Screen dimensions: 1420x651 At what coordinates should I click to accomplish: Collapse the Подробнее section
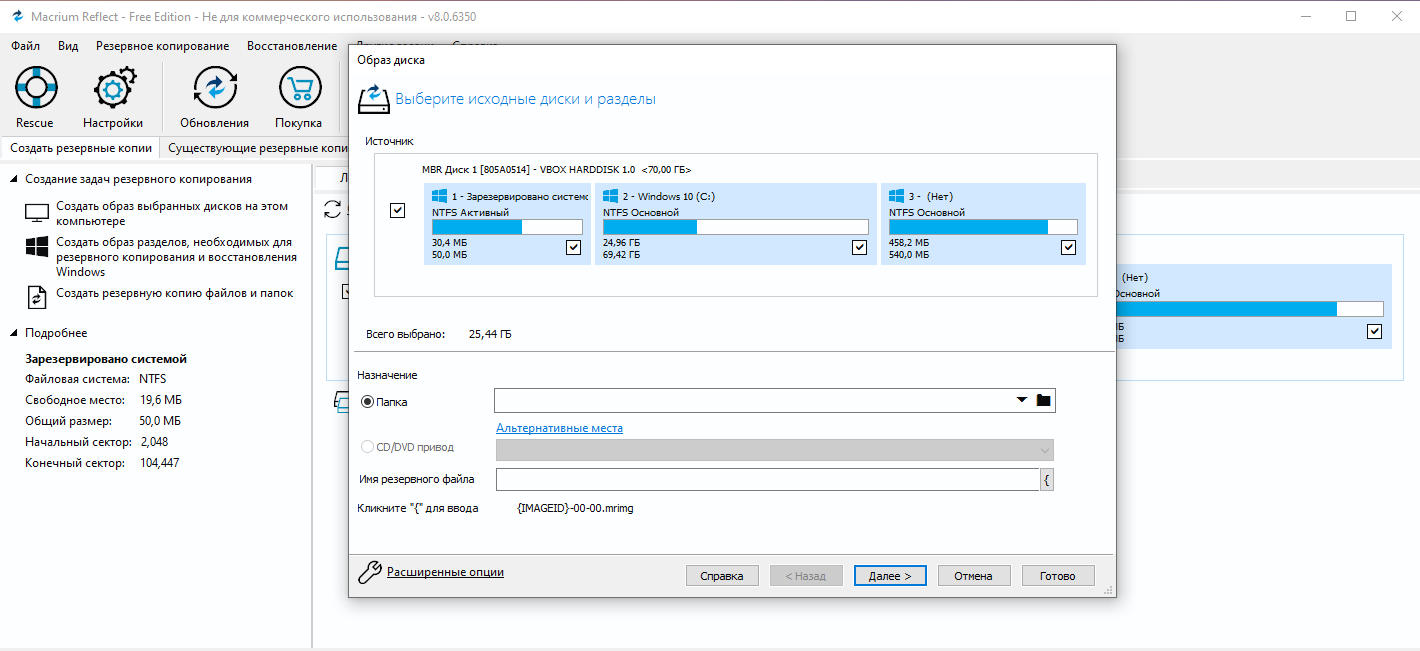(14, 333)
